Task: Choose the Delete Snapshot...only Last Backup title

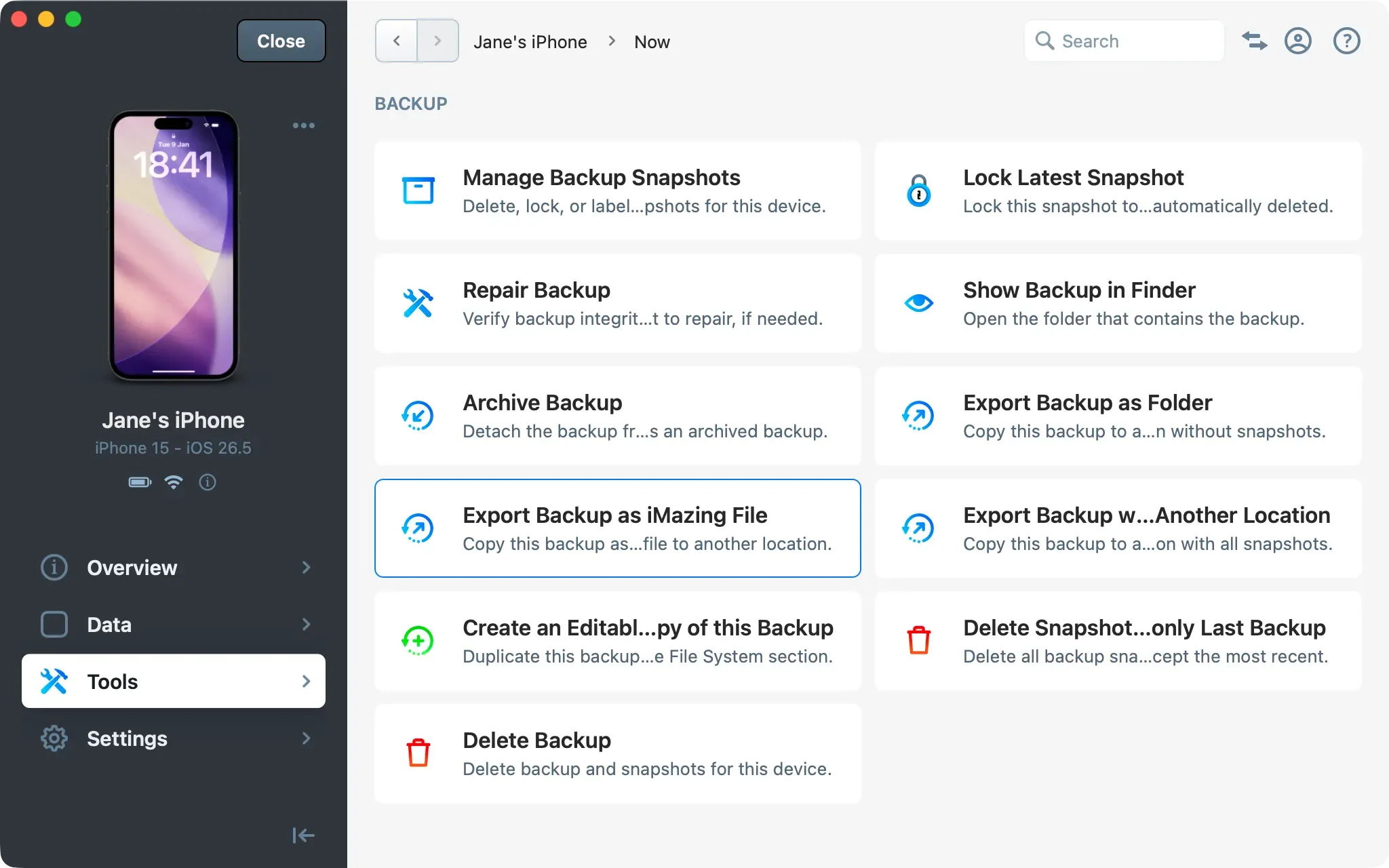Action: (x=1145, y=628)
